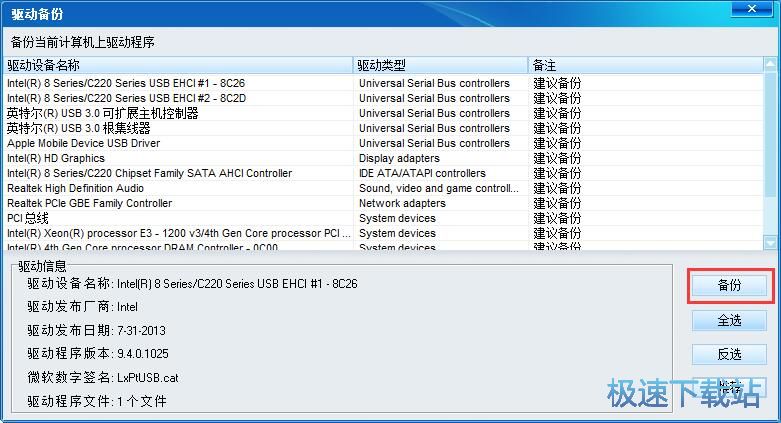
Task: Click the 反选 invert selection button
Action: click(729, 354)
